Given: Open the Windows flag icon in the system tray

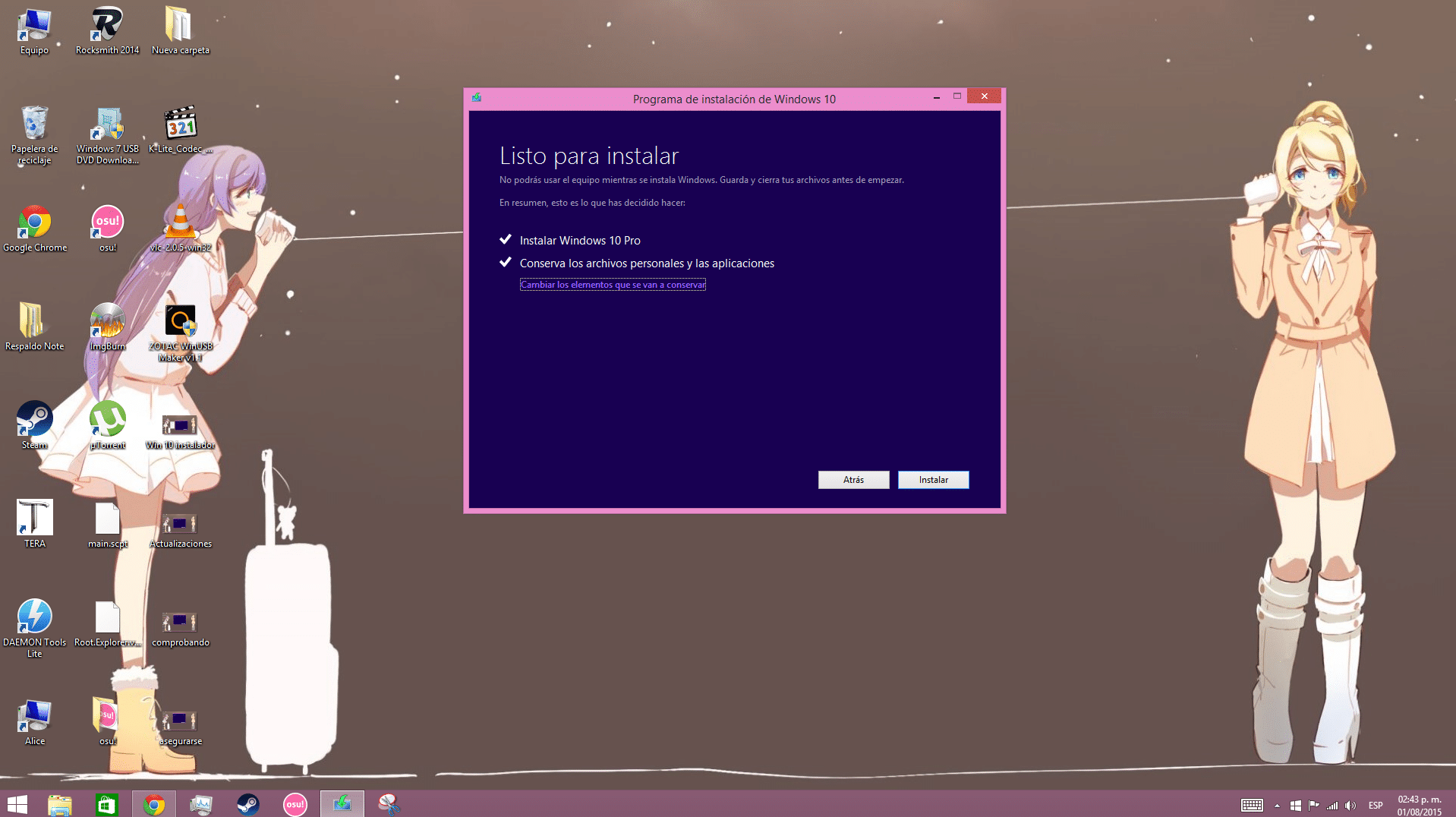Looking at the screenshot, I should (1295, 806).
